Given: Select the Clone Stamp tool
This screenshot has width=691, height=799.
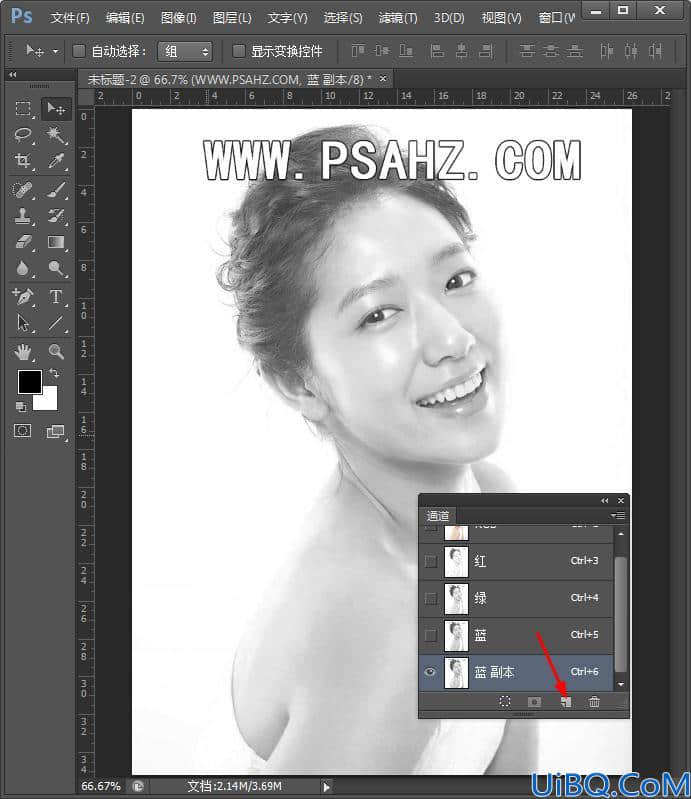Looking at the screenshot, I should coord(22,216).
